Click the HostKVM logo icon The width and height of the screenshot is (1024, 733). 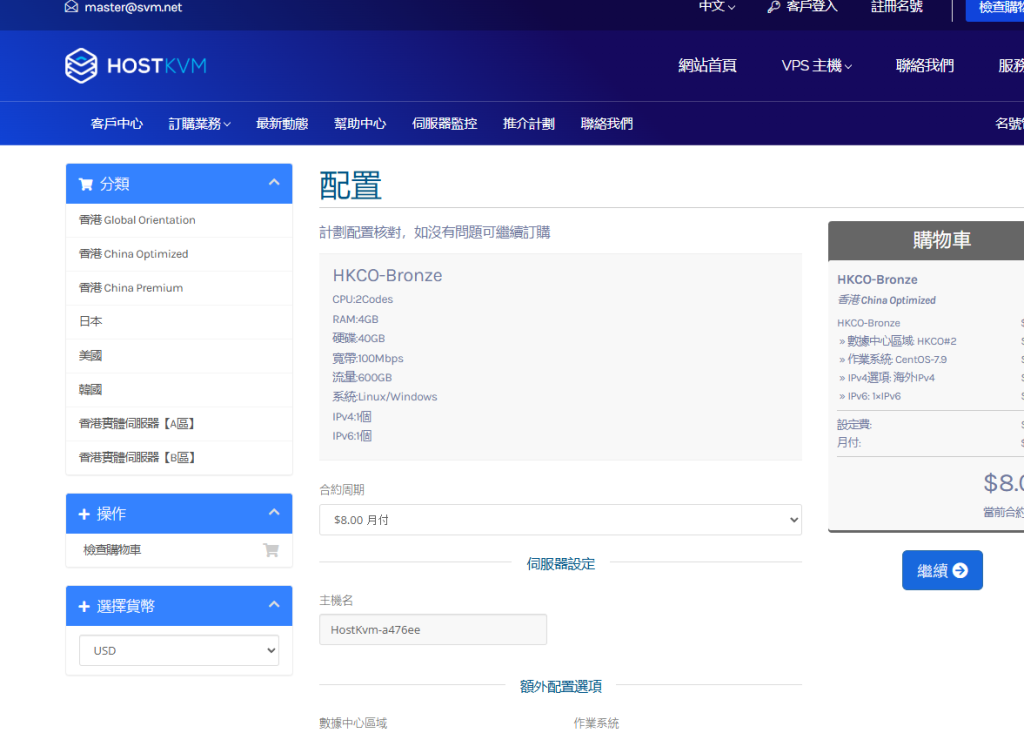pos(81,66)
